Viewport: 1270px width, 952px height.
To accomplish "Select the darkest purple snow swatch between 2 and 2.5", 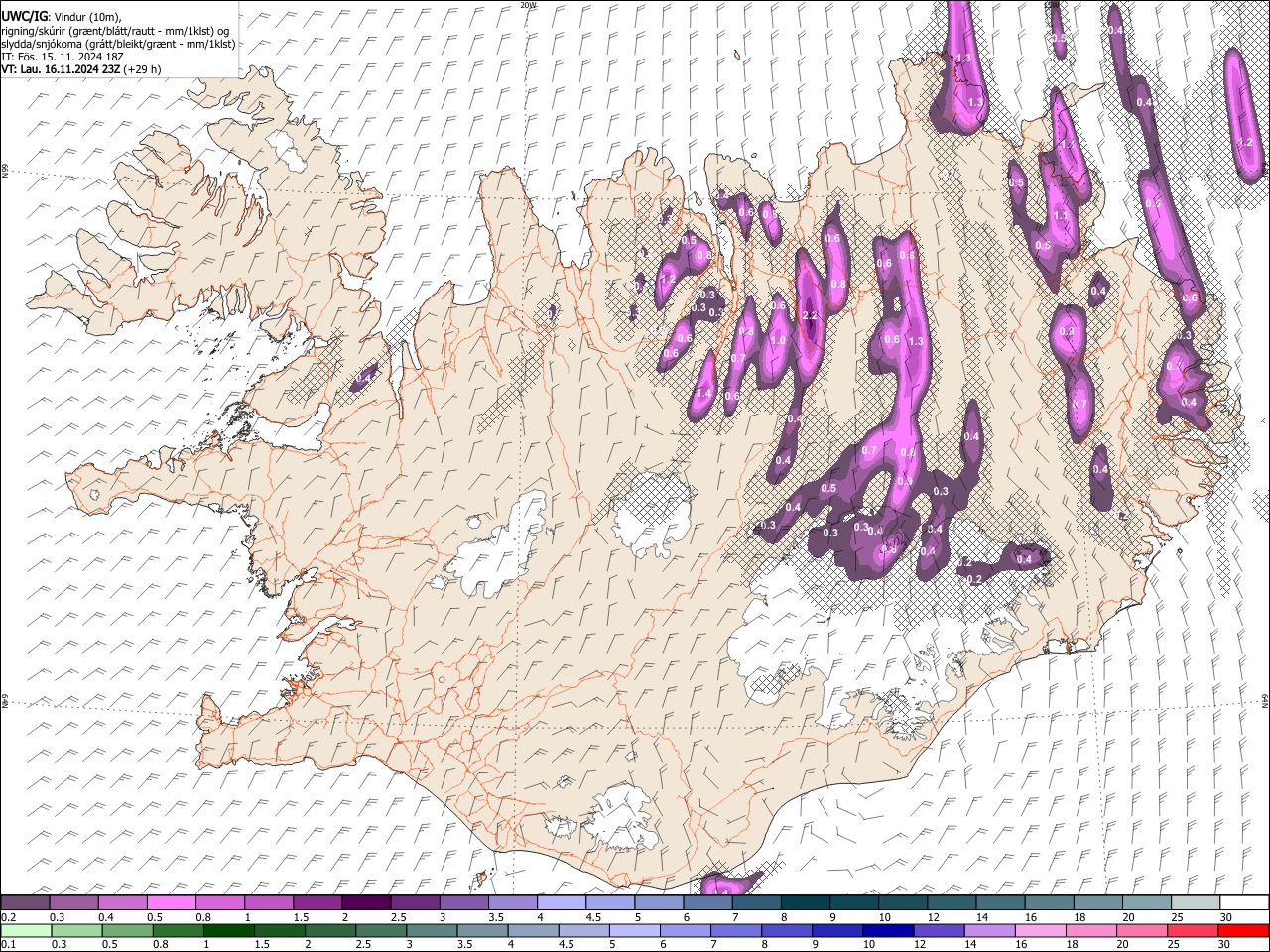I will [x=365, y=903].
